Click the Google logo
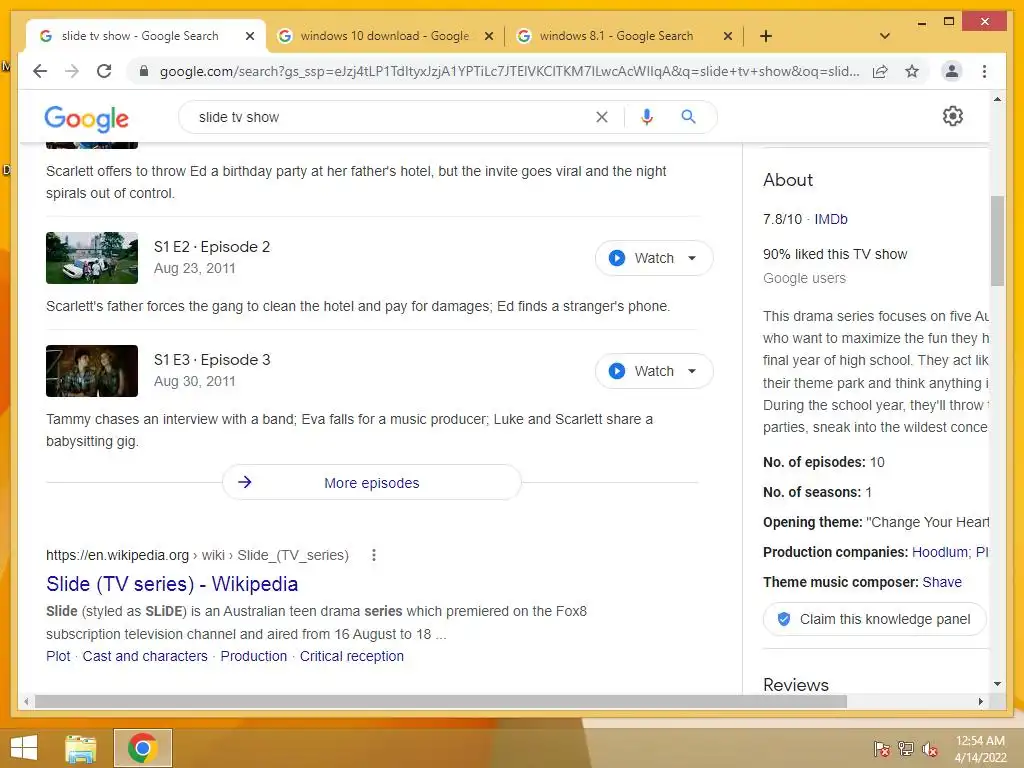Viewport: 1024px width, 768px height. [86, 118]
